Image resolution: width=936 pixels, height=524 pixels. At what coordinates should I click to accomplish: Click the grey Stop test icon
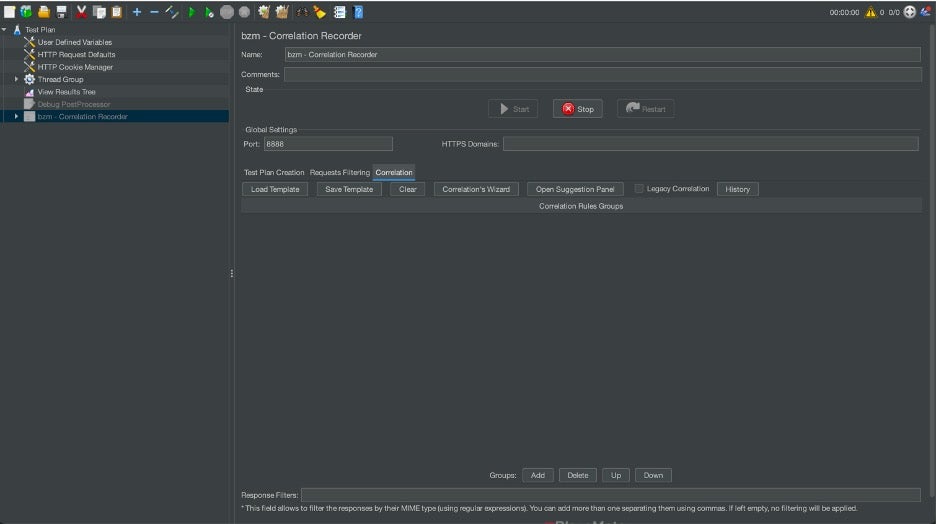click(227, 12)
